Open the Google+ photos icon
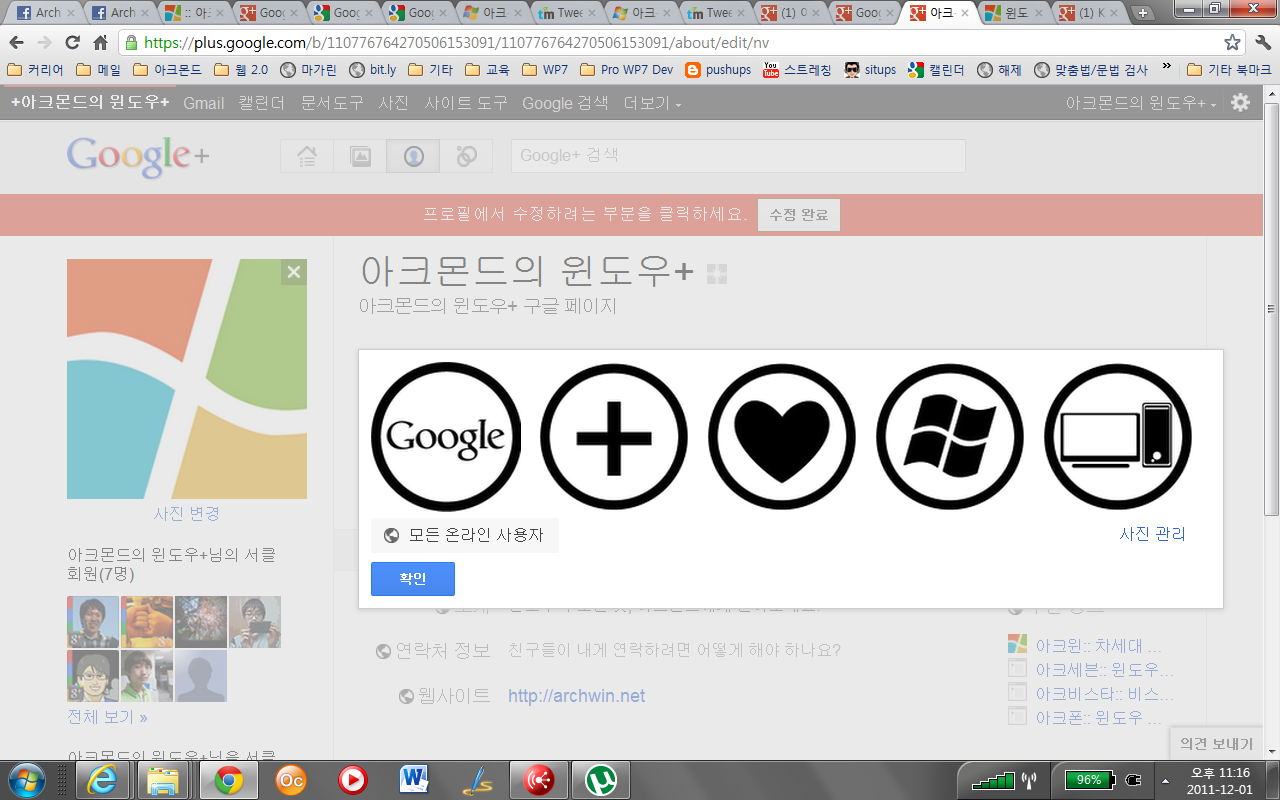The height and width of the screenshot is (800, 1280). coord(360,156)
